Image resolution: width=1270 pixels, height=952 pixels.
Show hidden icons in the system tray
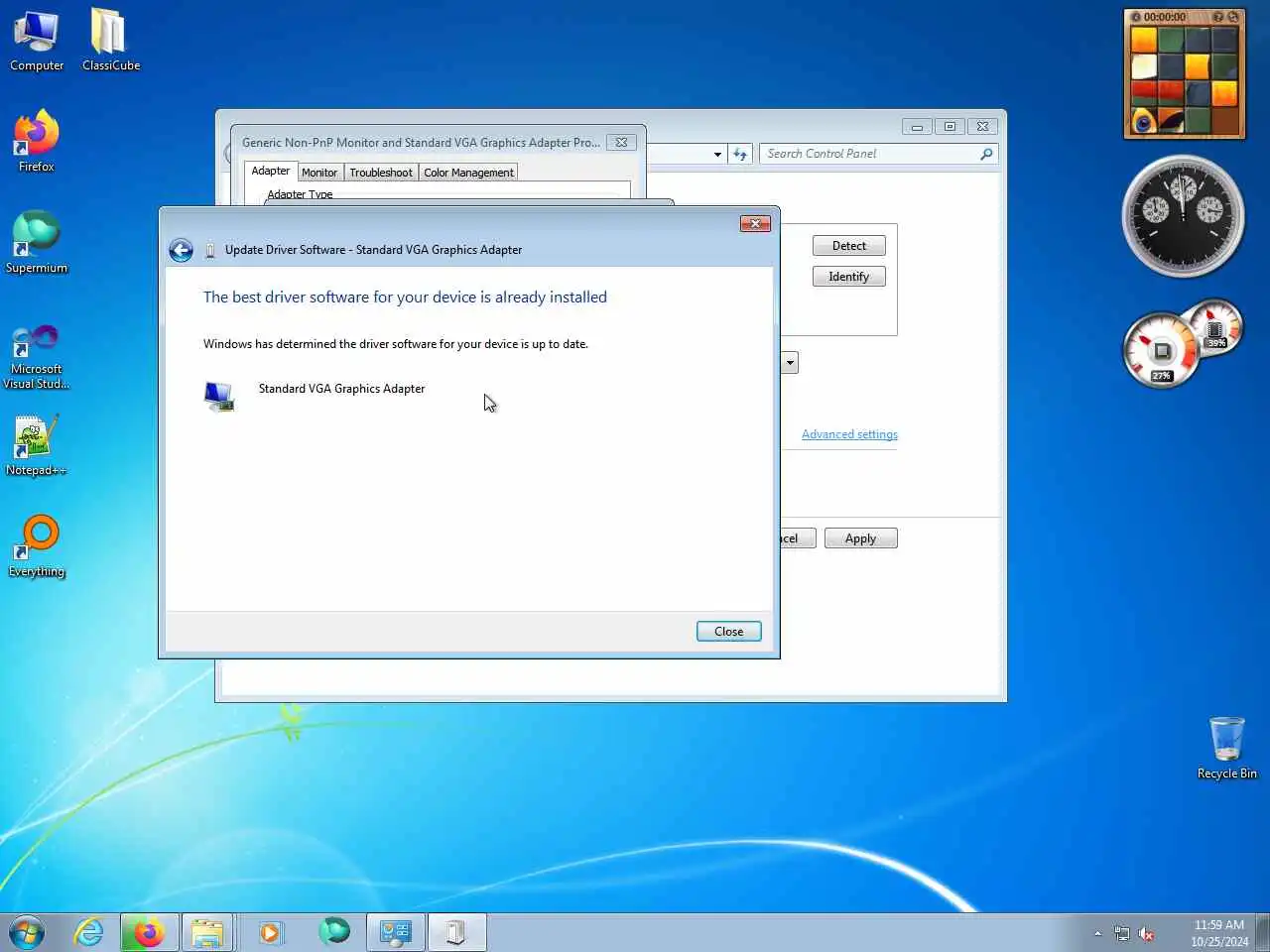(1097, 933)
